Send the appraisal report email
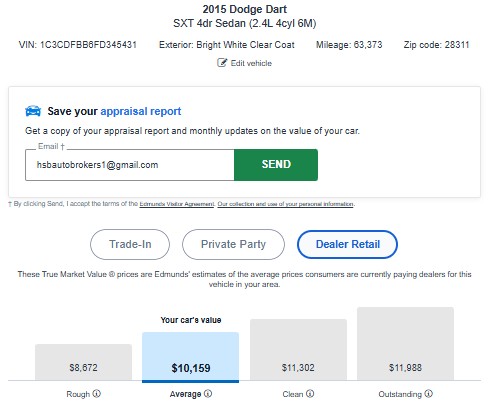This screenshot has width=492, height=412. (276, 165)
